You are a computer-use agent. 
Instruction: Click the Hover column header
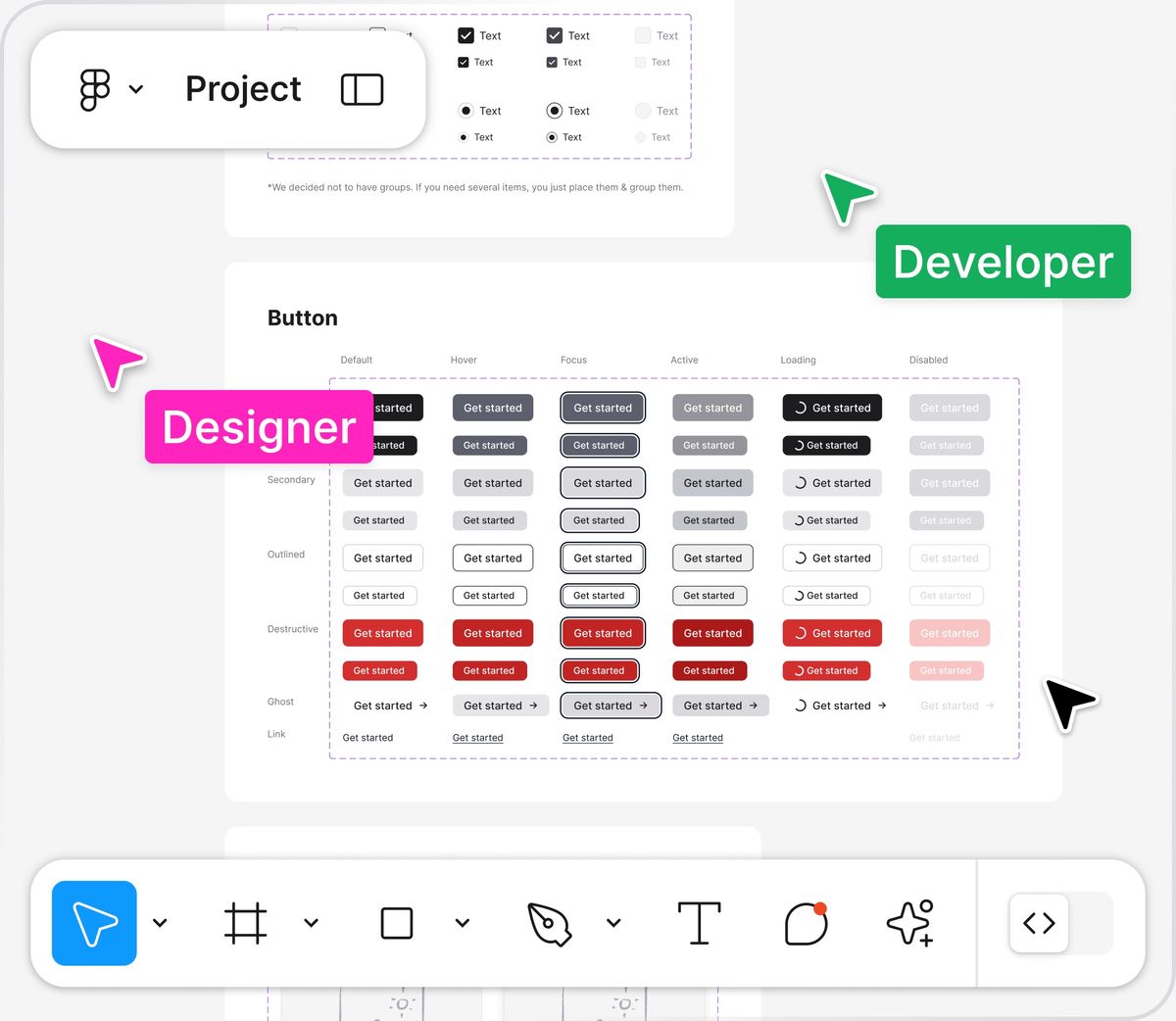tap(464, 360)
